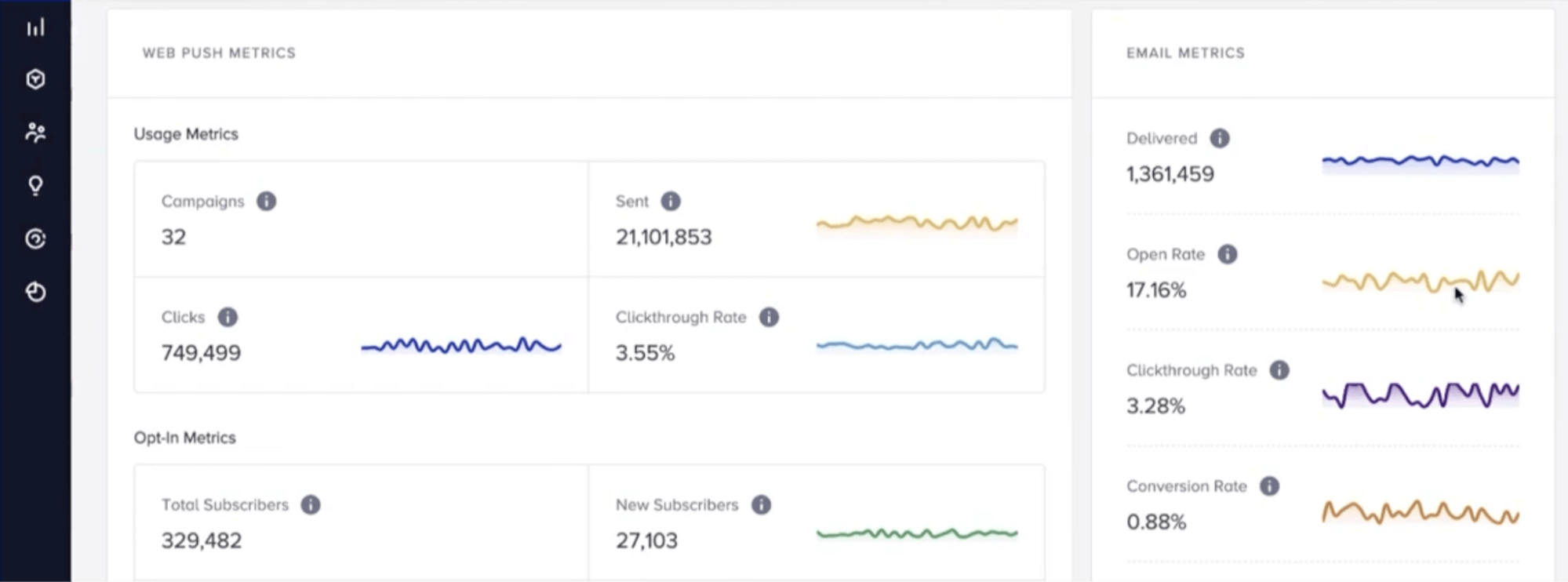Image resolution: width=1568 pixels, height=582 pixels.
Task: Show info for Total Subscribers
Action: (x=311, y=504)
